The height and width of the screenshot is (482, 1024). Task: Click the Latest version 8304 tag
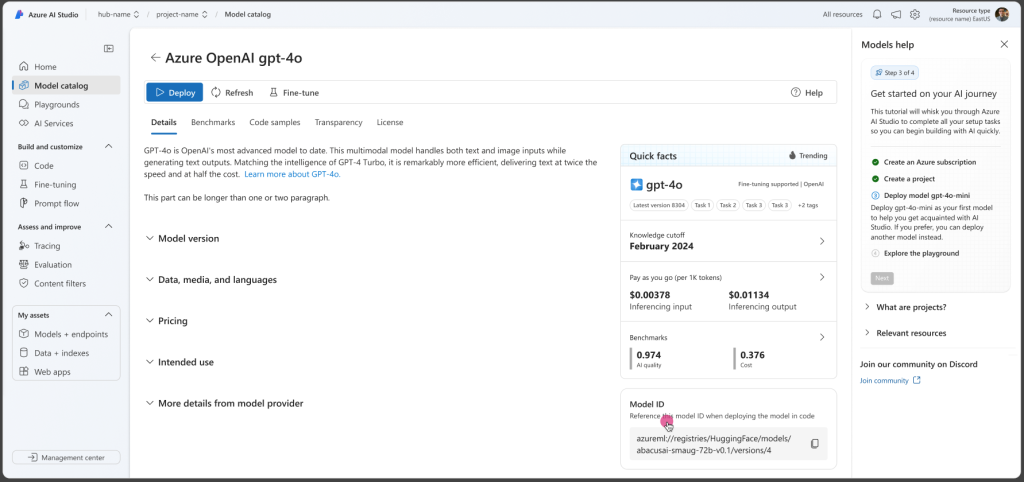(659, 205)
